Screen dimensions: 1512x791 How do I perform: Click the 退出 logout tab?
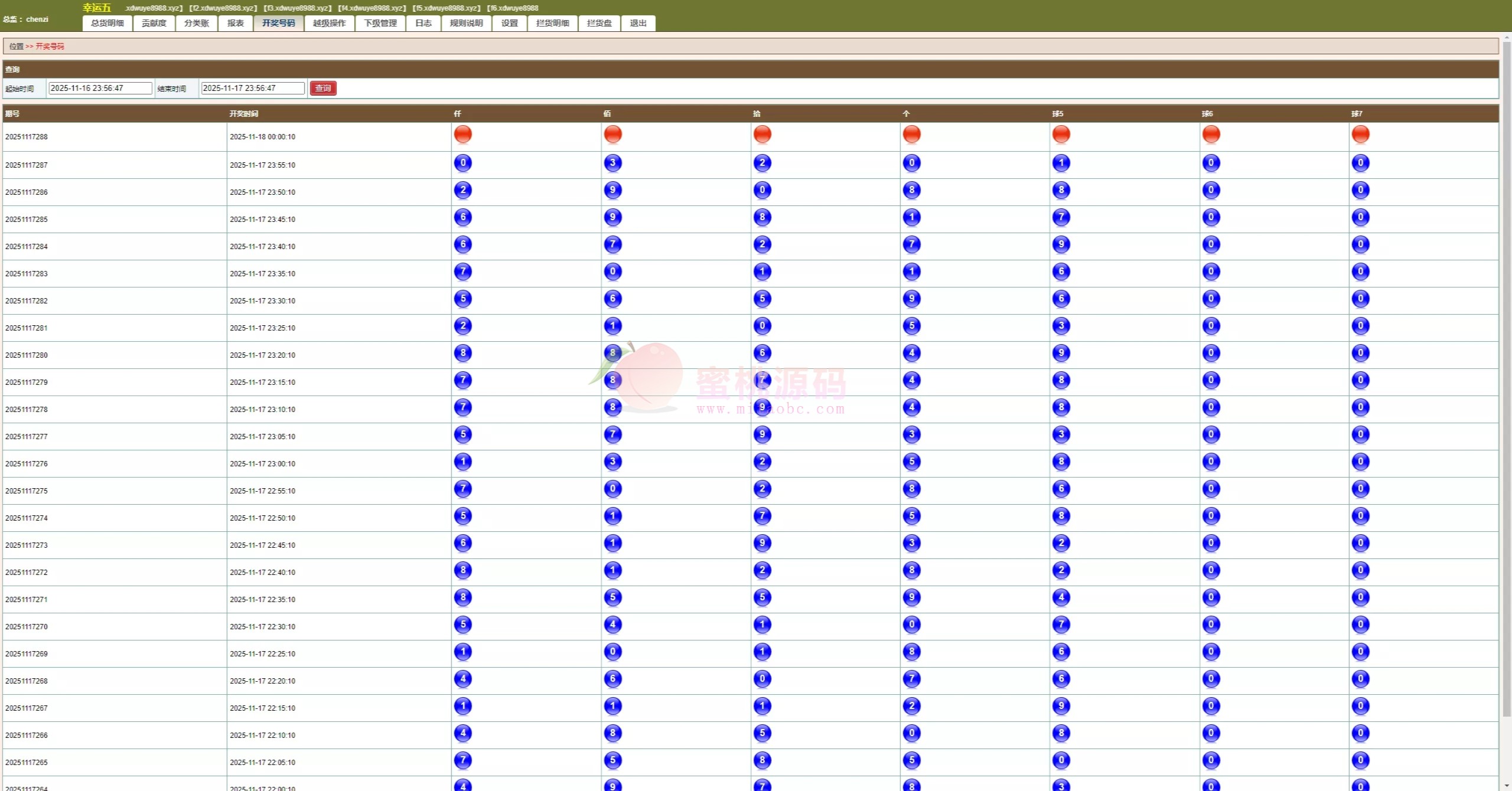pos(638,23)
